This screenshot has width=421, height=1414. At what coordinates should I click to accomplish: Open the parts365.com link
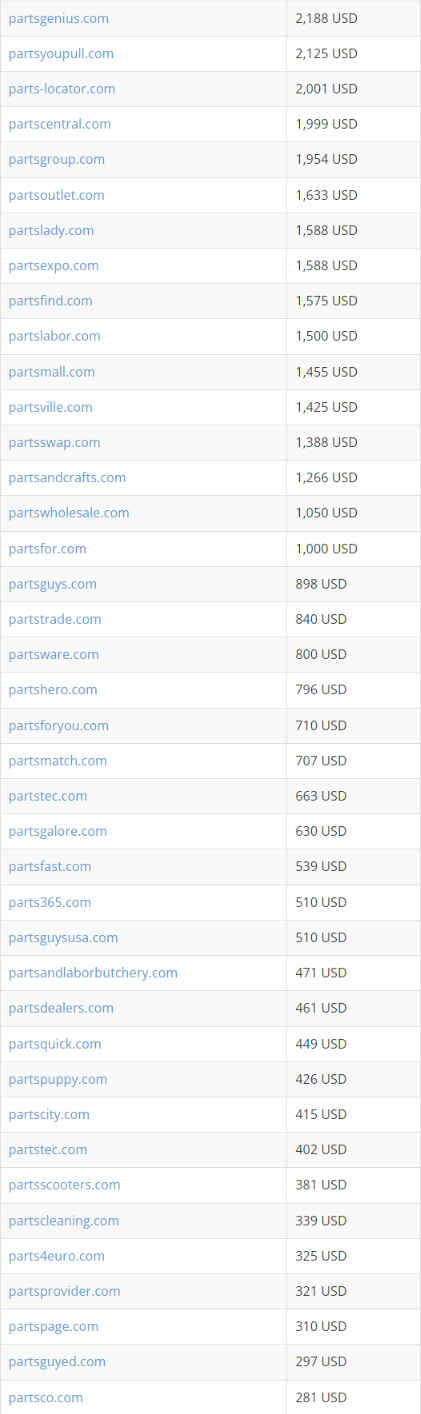pyautogui.click(x=50, y=902)
